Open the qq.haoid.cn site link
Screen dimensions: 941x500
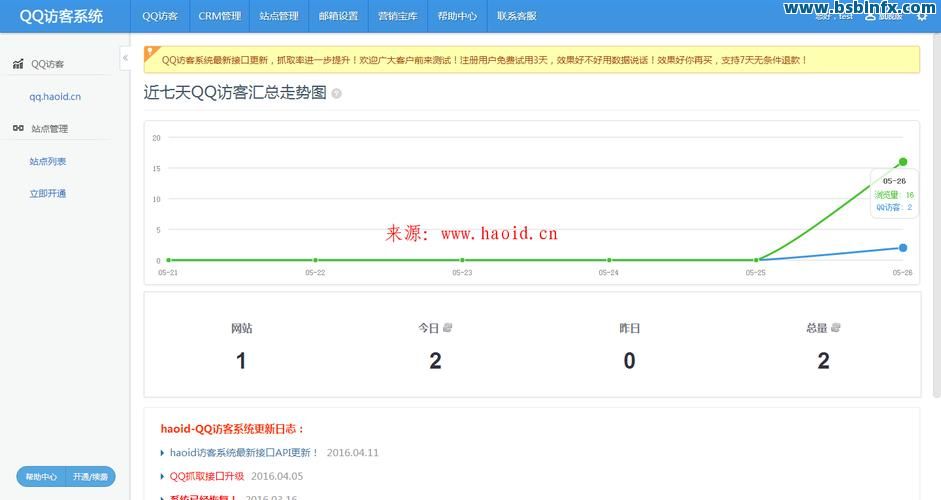pyautogui.click(x=55, y=97)
